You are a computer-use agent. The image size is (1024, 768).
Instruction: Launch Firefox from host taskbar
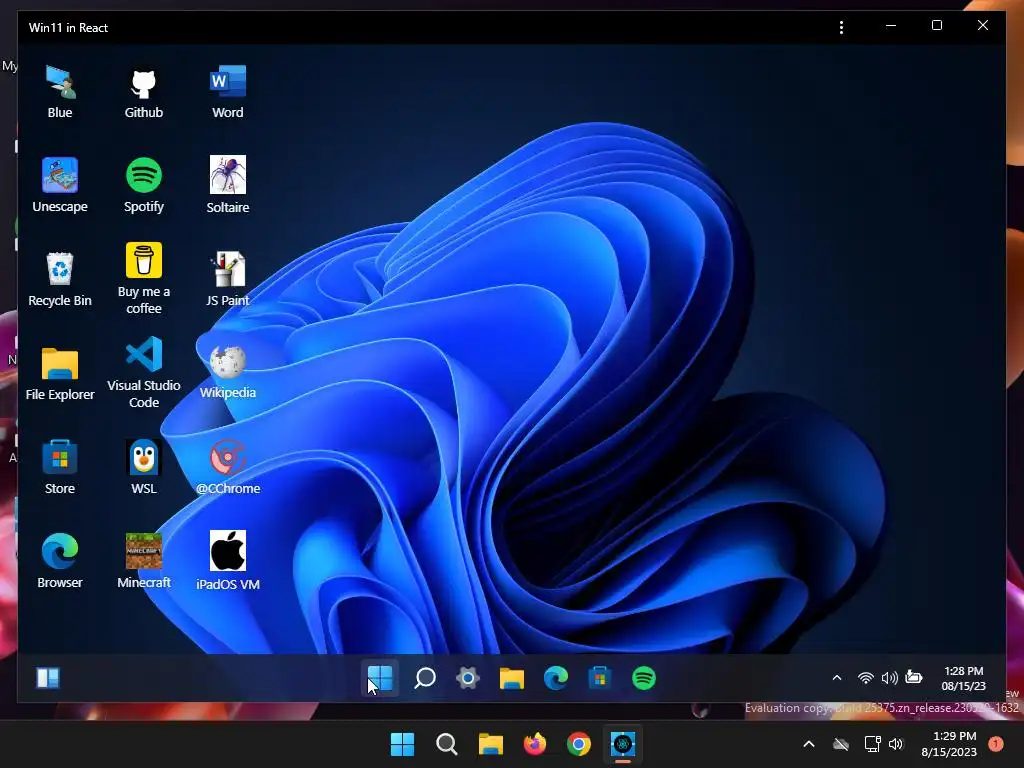pyautogui.click(x=535, y=744)
